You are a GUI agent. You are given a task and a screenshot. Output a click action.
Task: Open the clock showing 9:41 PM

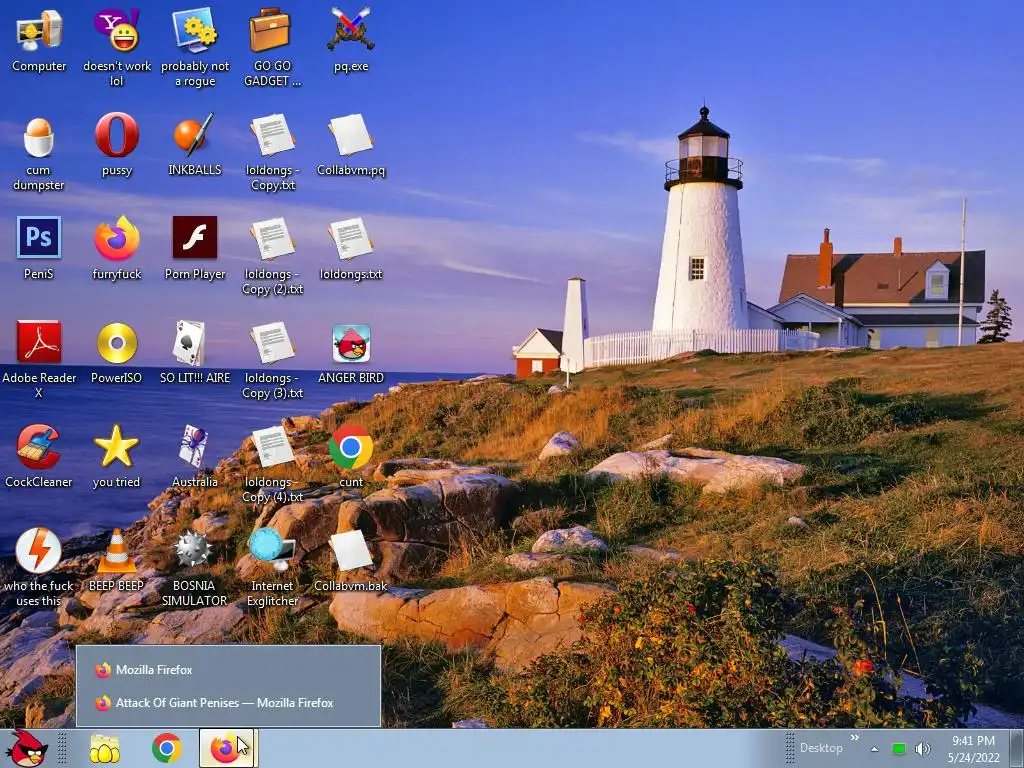pyautogui.click(x=974, y=749)
